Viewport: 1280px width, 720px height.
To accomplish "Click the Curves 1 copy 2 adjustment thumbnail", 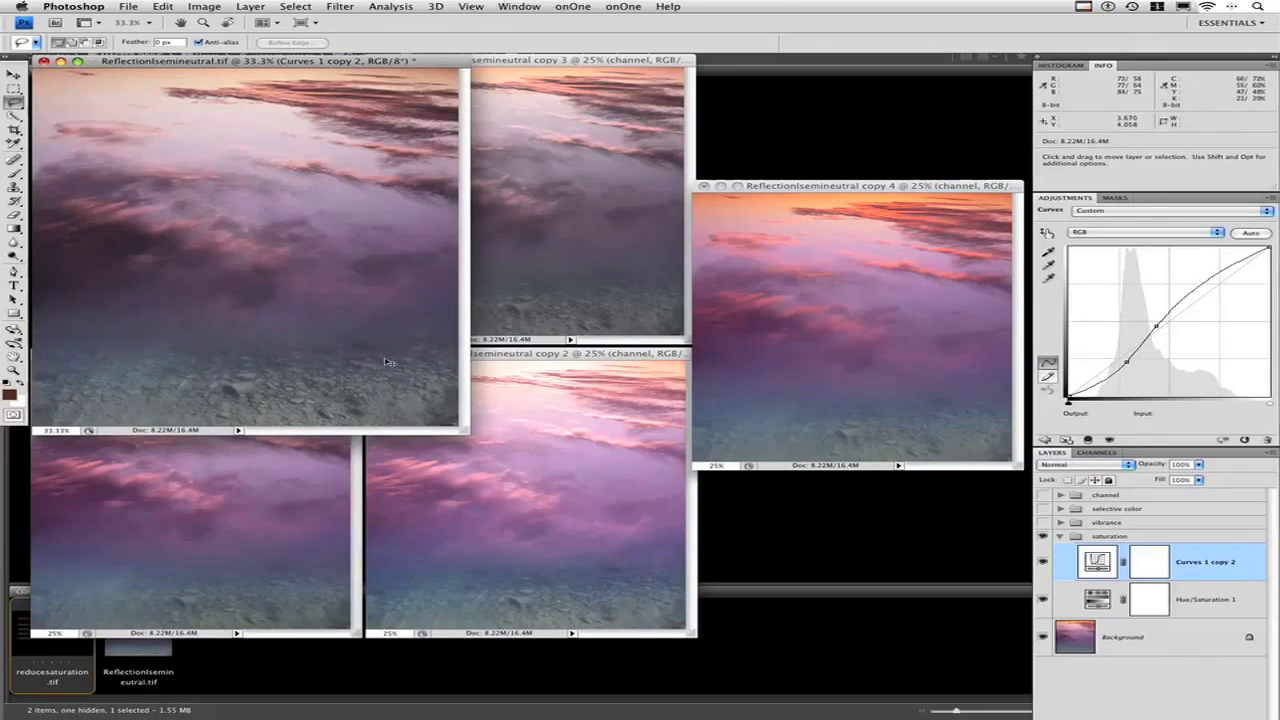I will (1097, 562).
